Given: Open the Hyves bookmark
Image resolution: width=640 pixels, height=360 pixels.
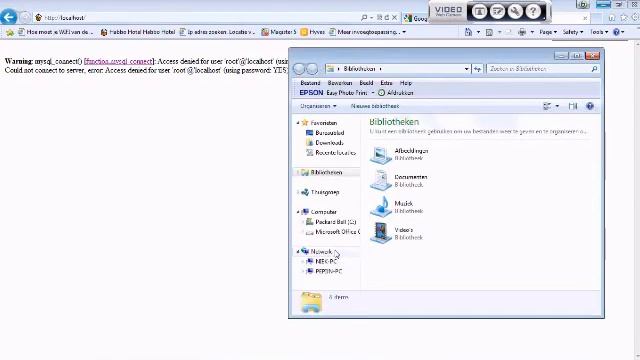Looking at the screenshot, I should (x=313, y=32).
